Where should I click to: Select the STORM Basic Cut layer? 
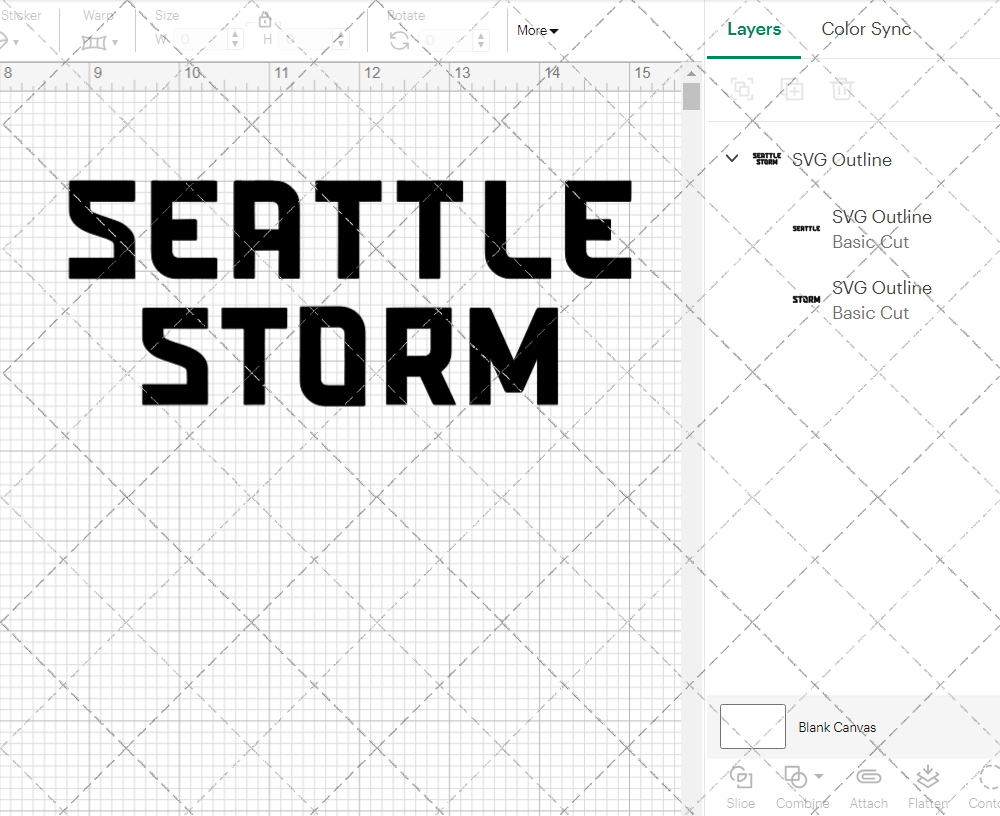[x=882, y=300]
